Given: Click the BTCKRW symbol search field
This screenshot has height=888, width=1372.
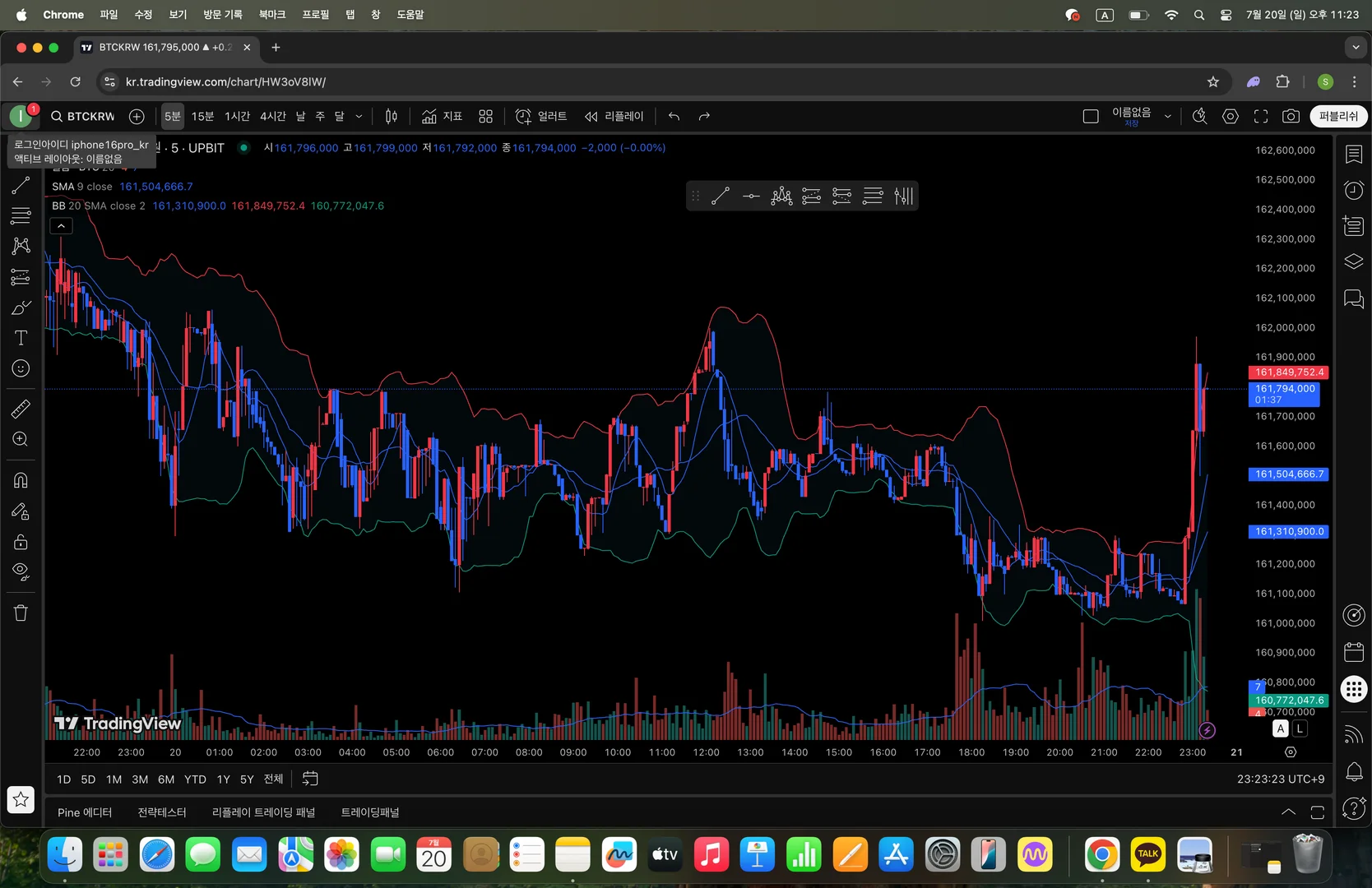Looking at the screenshot, I should 83,117.
